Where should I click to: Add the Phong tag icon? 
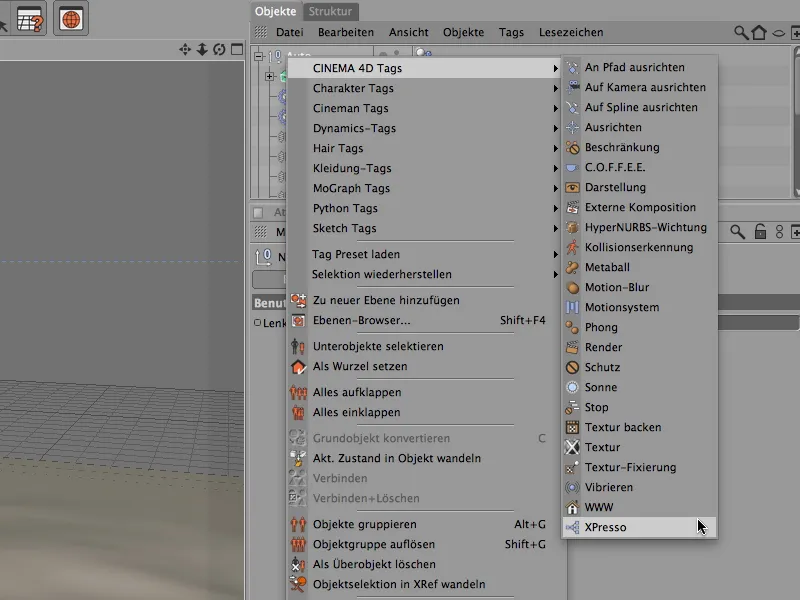(x=572, y=327)
